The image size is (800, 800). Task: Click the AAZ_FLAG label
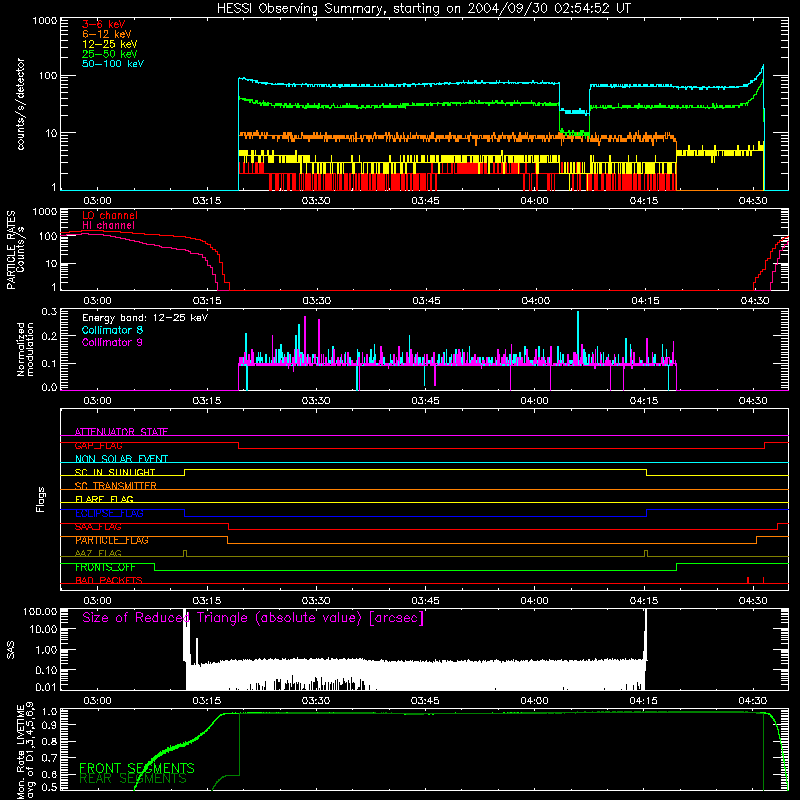(x=98, y=553)
